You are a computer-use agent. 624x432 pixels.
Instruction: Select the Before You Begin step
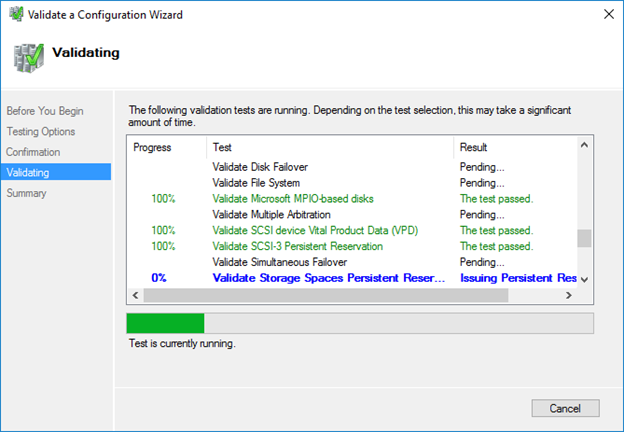point(45,111)
